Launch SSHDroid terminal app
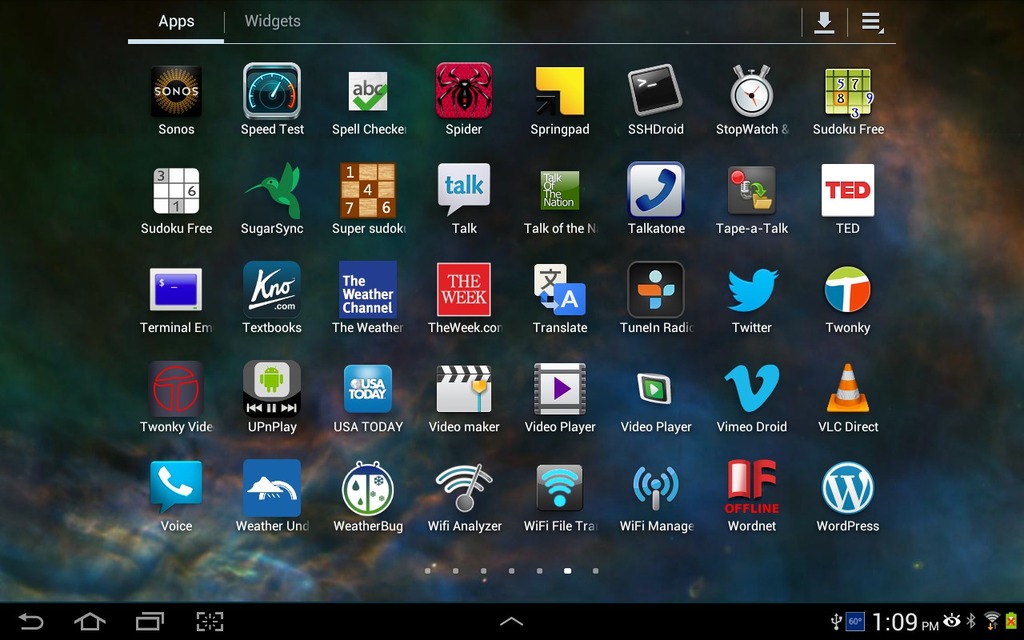The height and width of the screenshot is (640, 1024). pyautogui.click(x=656, y=101)
